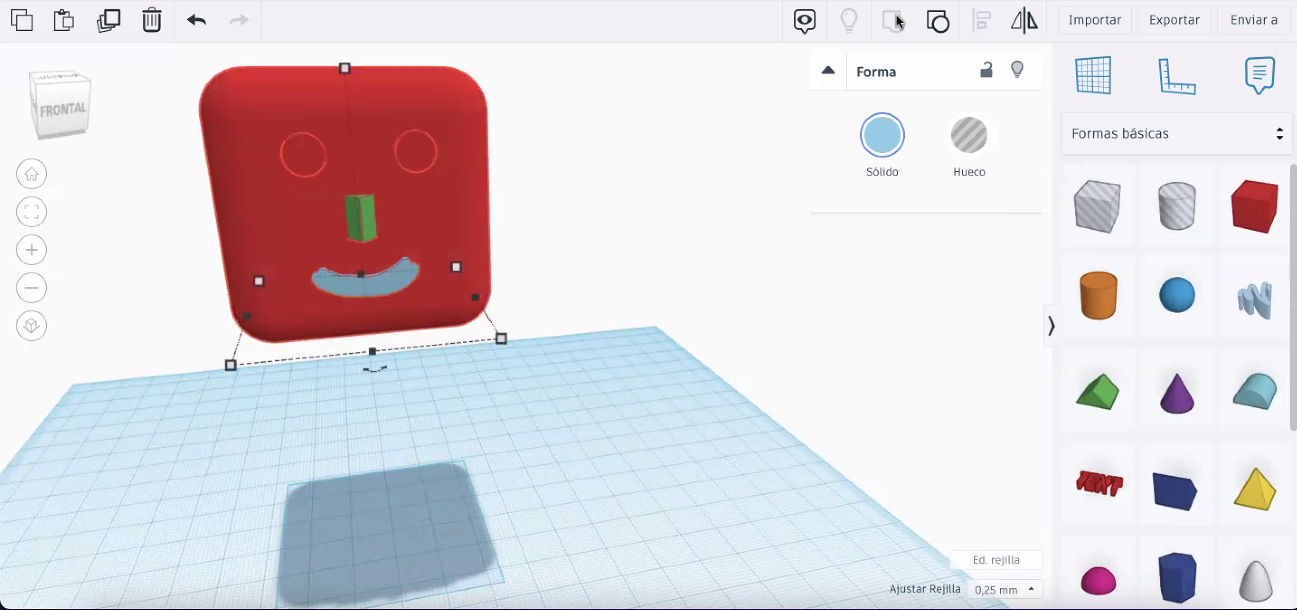1297x610 pixels.
Task: Click the Exportar button
Action: (x=1174, y=20)
